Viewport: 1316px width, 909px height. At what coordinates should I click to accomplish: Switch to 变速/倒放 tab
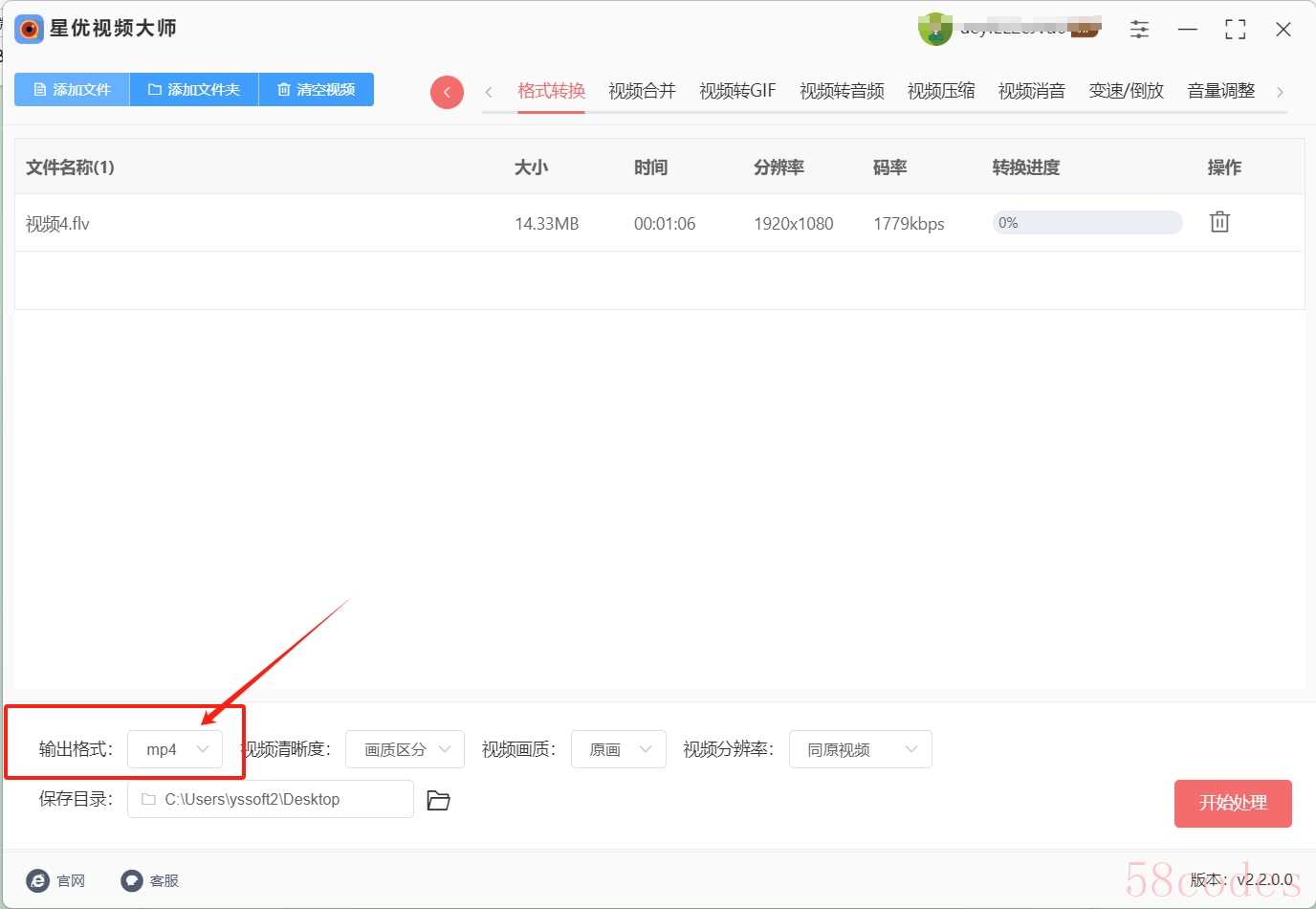click(x=1127, y=91)
